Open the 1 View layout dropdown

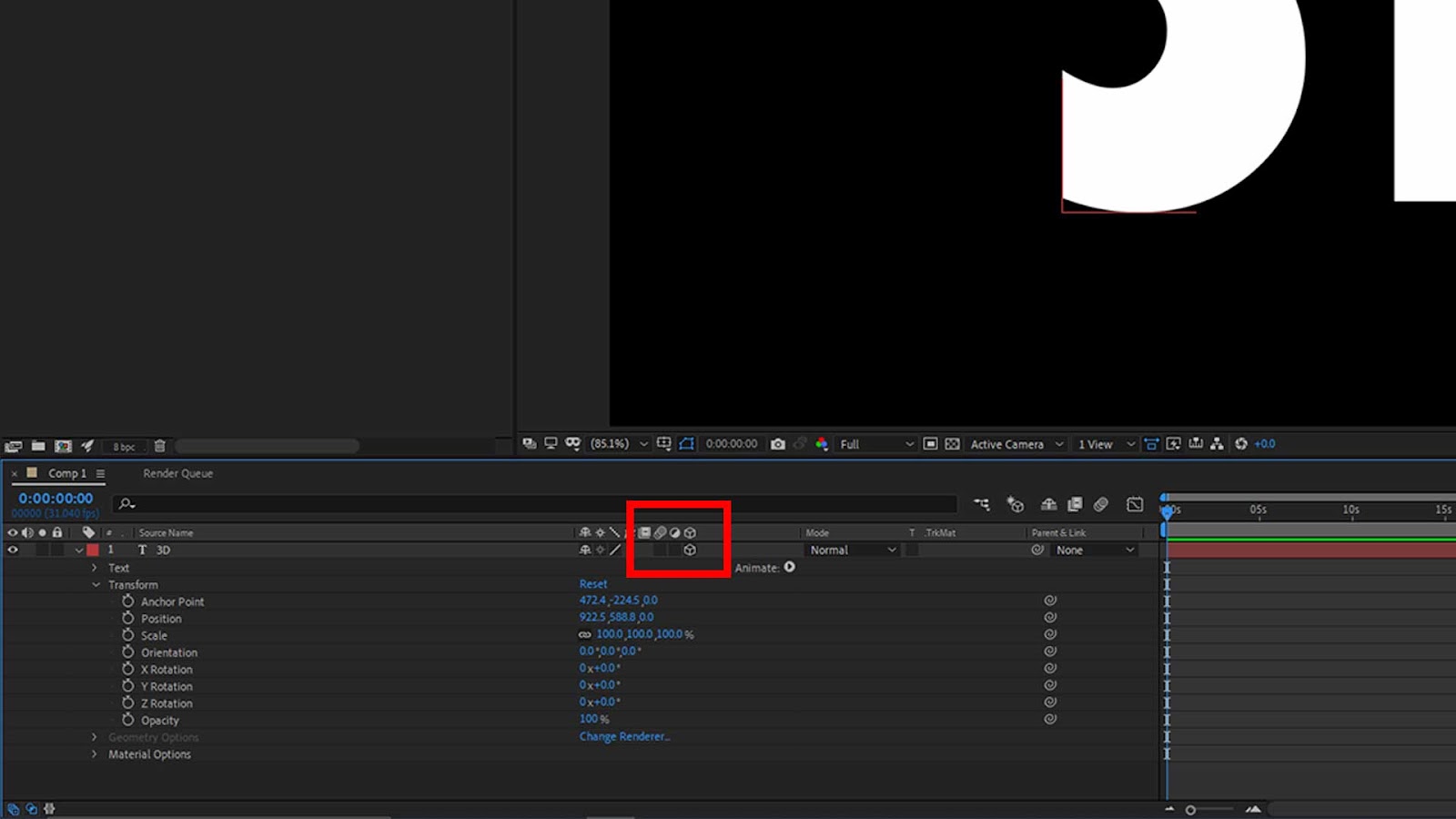click(1106, 444)
